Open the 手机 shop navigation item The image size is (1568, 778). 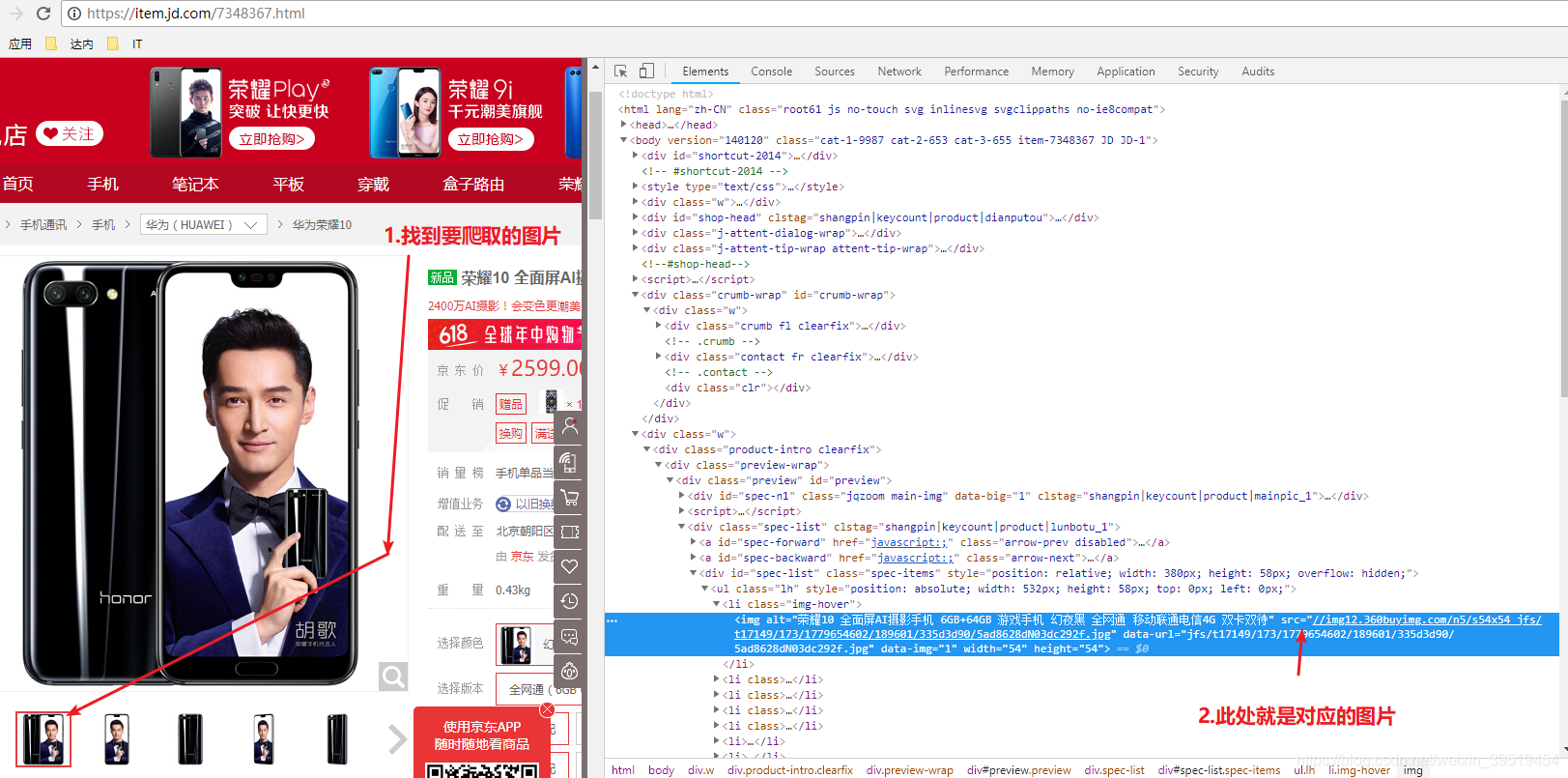tap(102, 184)
